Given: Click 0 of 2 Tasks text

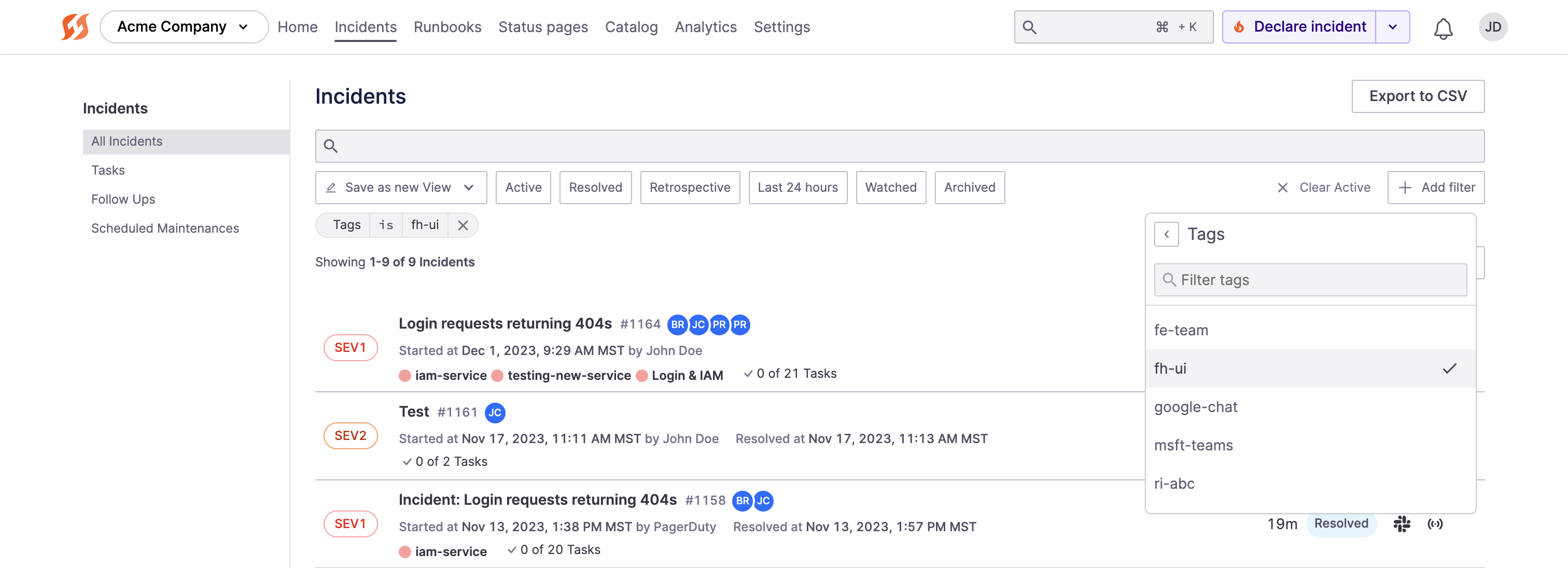Looking at the screenshot, I should (451, 462).
